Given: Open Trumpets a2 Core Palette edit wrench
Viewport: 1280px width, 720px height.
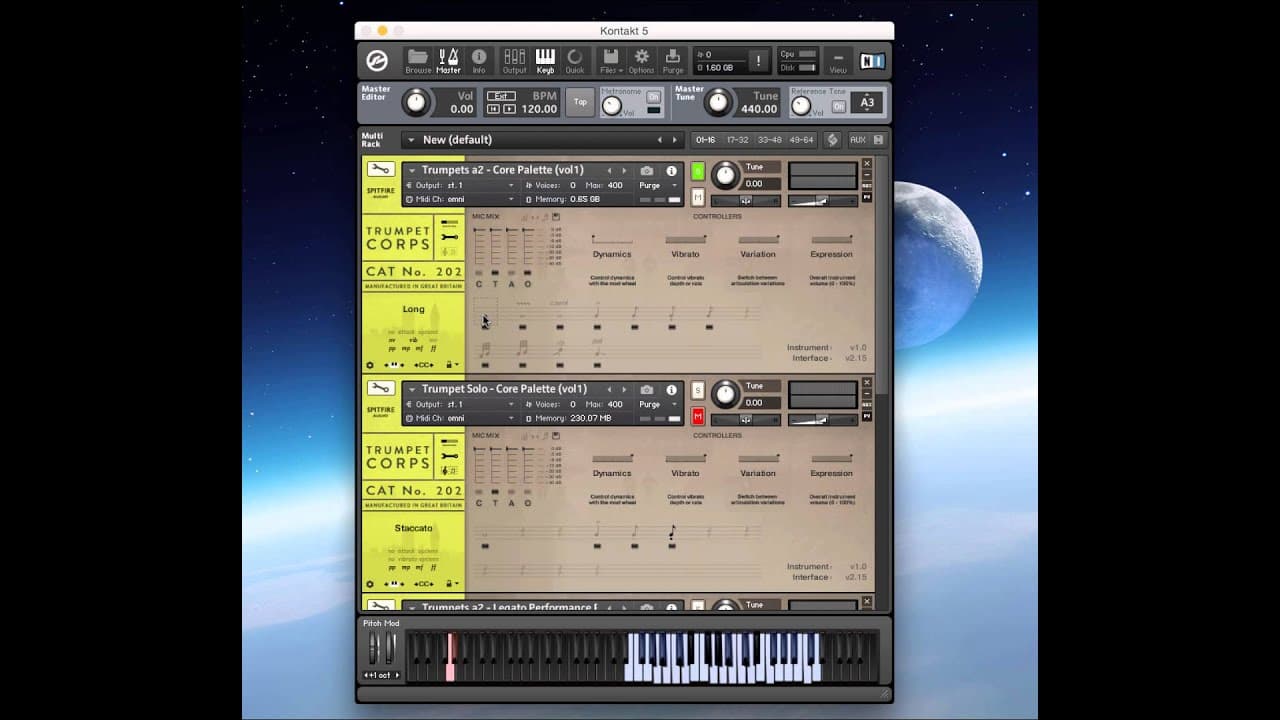Looking at the screenshot, I should [x=380, y=169].
